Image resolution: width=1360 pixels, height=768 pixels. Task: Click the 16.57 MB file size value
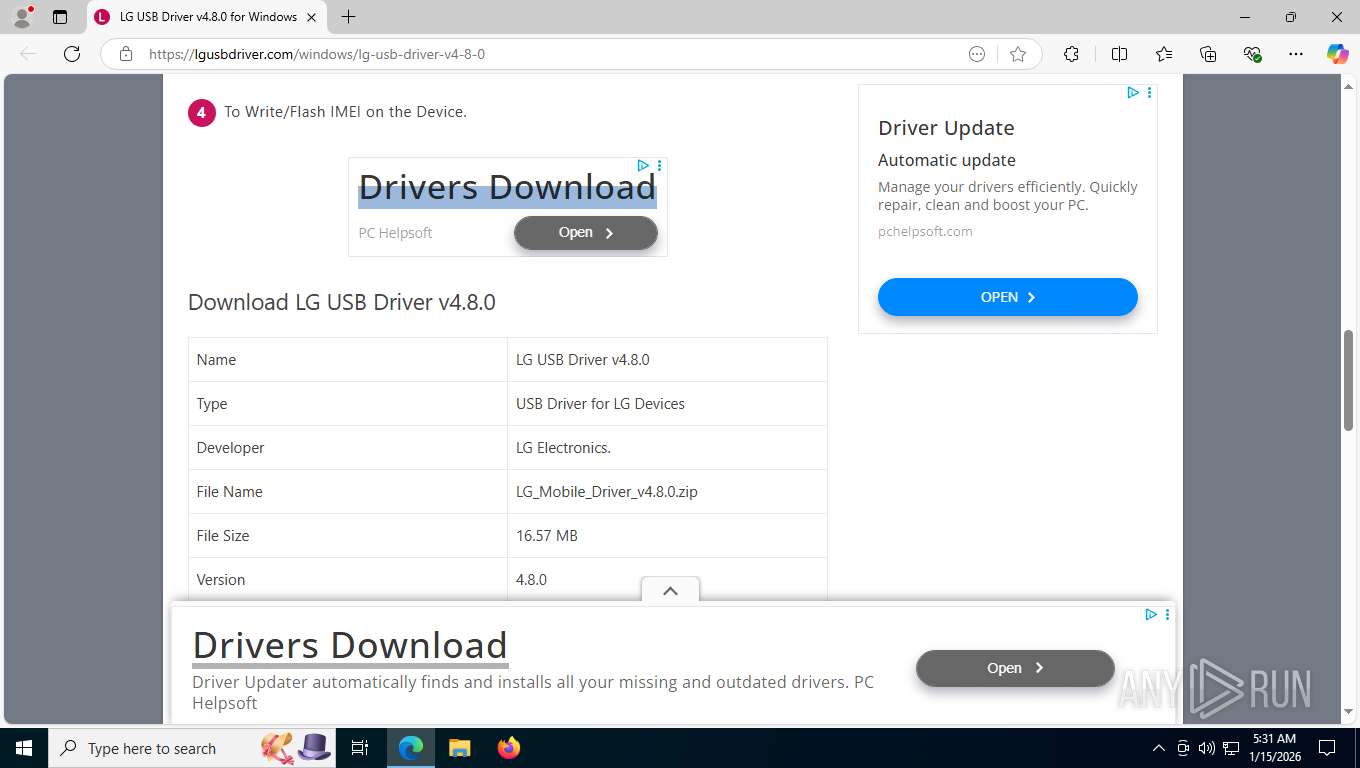[x=547, y=536]
